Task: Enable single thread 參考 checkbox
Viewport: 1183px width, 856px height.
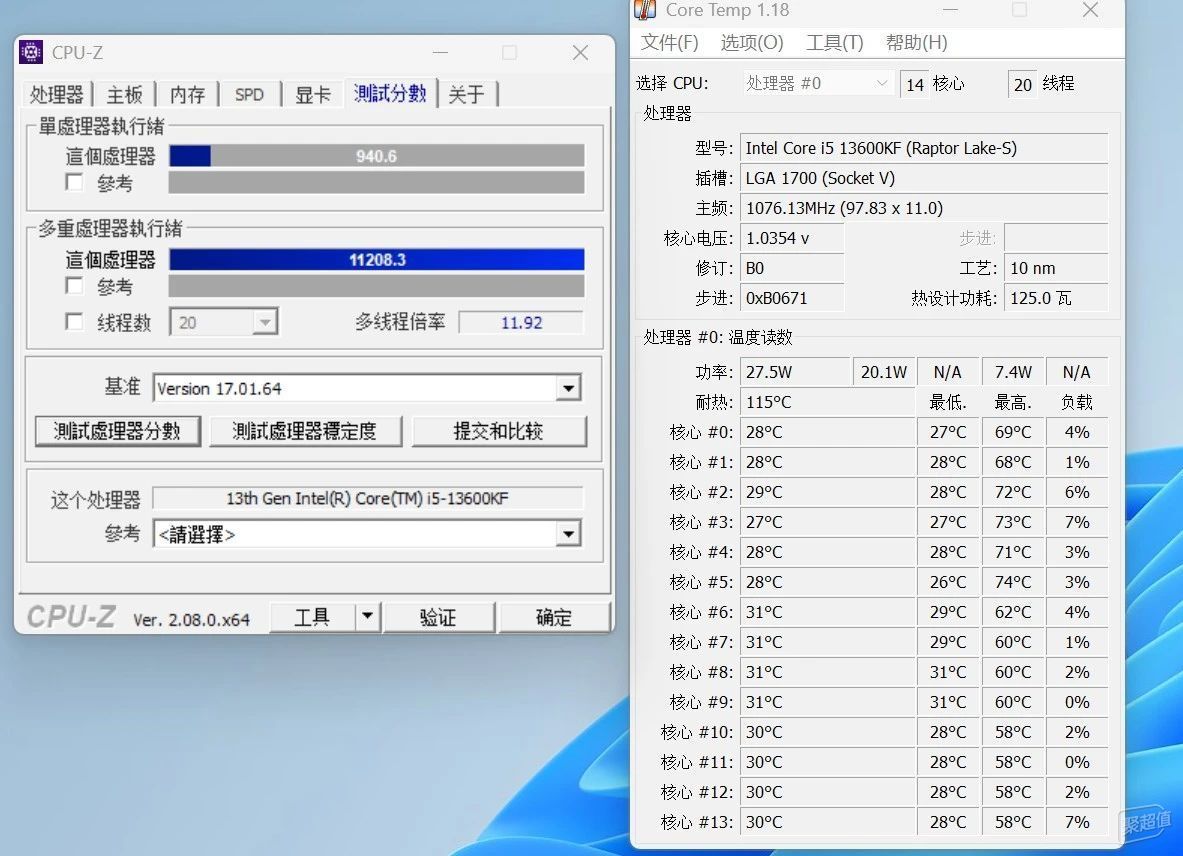Action: coord(74,182)
